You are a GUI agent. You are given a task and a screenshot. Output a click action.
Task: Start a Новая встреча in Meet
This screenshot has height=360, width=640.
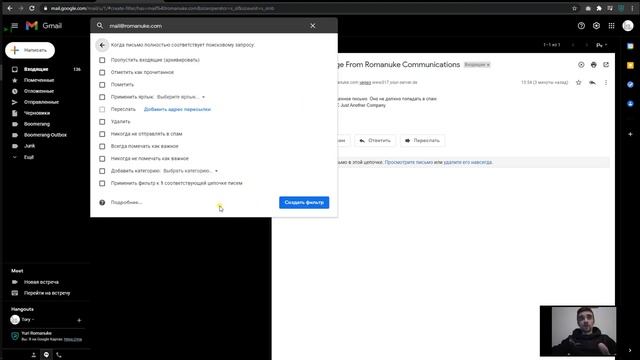pos(41,282)
